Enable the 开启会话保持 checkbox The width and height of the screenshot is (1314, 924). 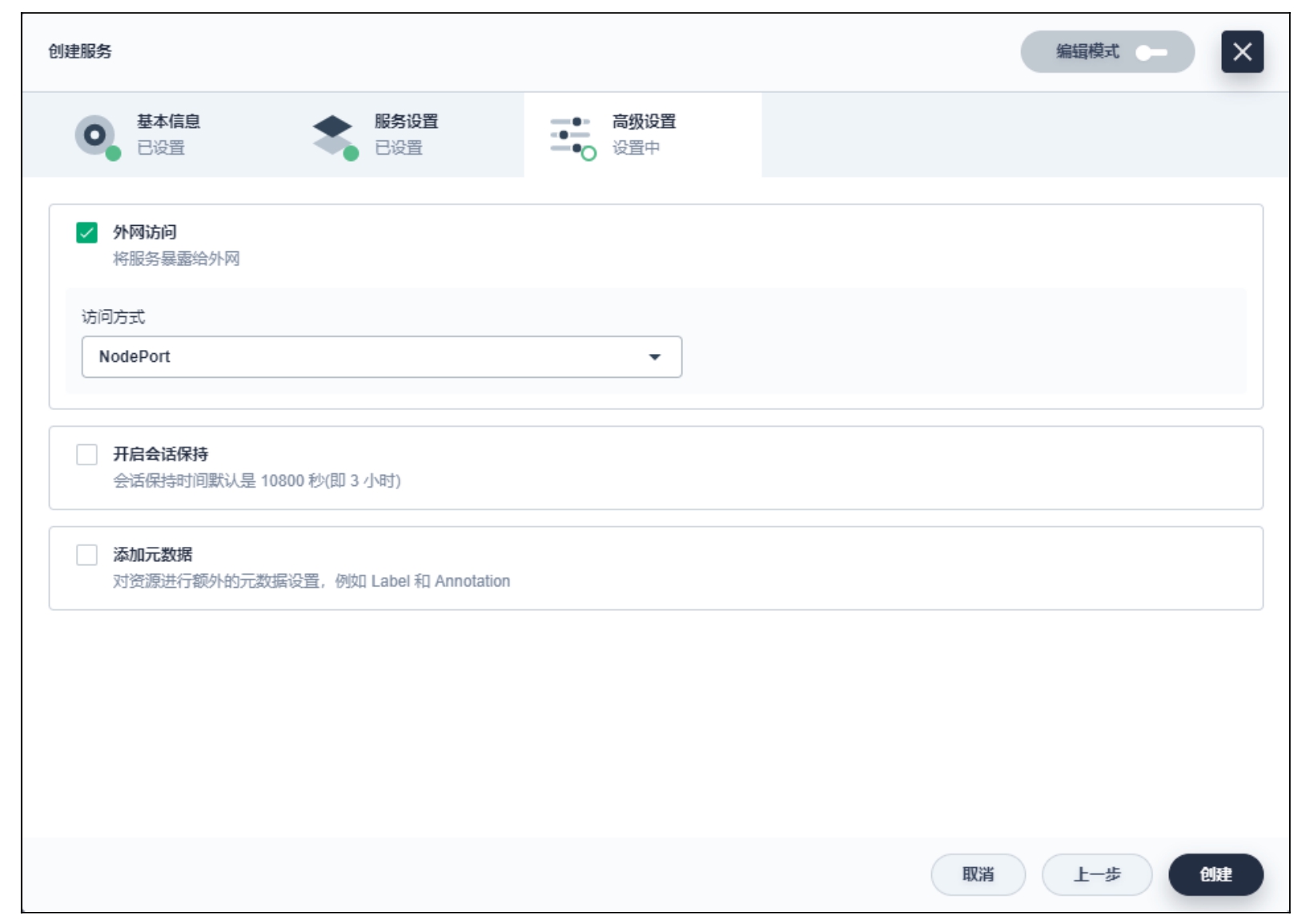pos(86,455)
